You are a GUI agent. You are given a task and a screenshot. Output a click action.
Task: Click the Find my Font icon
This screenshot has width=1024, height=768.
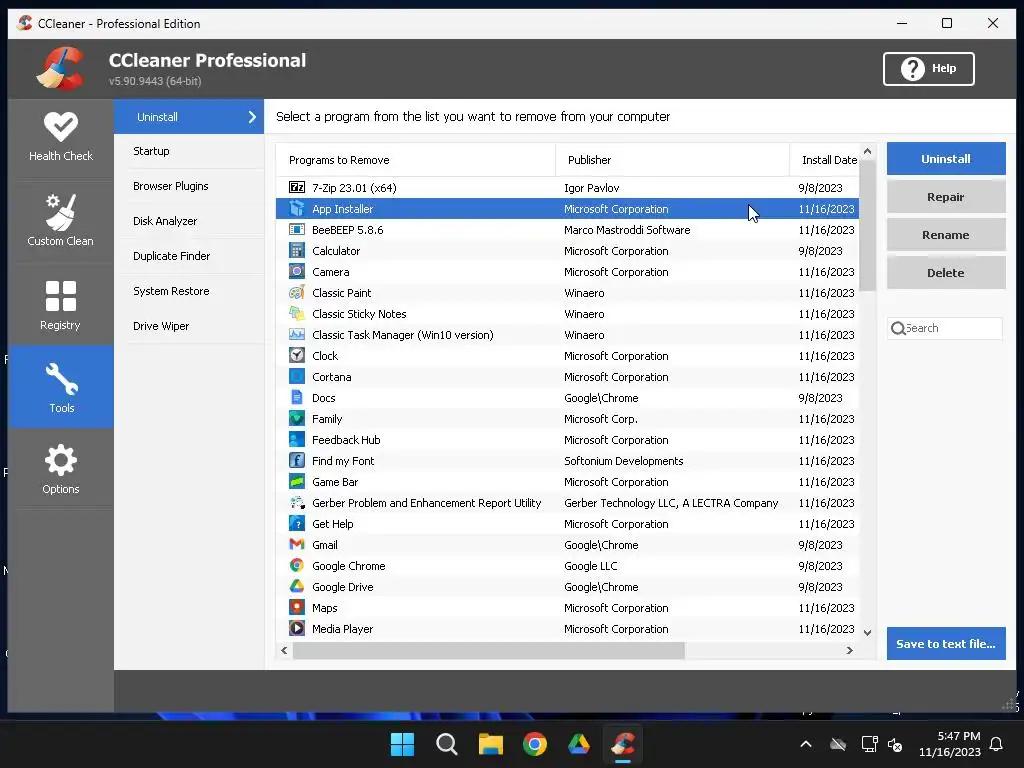(296, 460)
